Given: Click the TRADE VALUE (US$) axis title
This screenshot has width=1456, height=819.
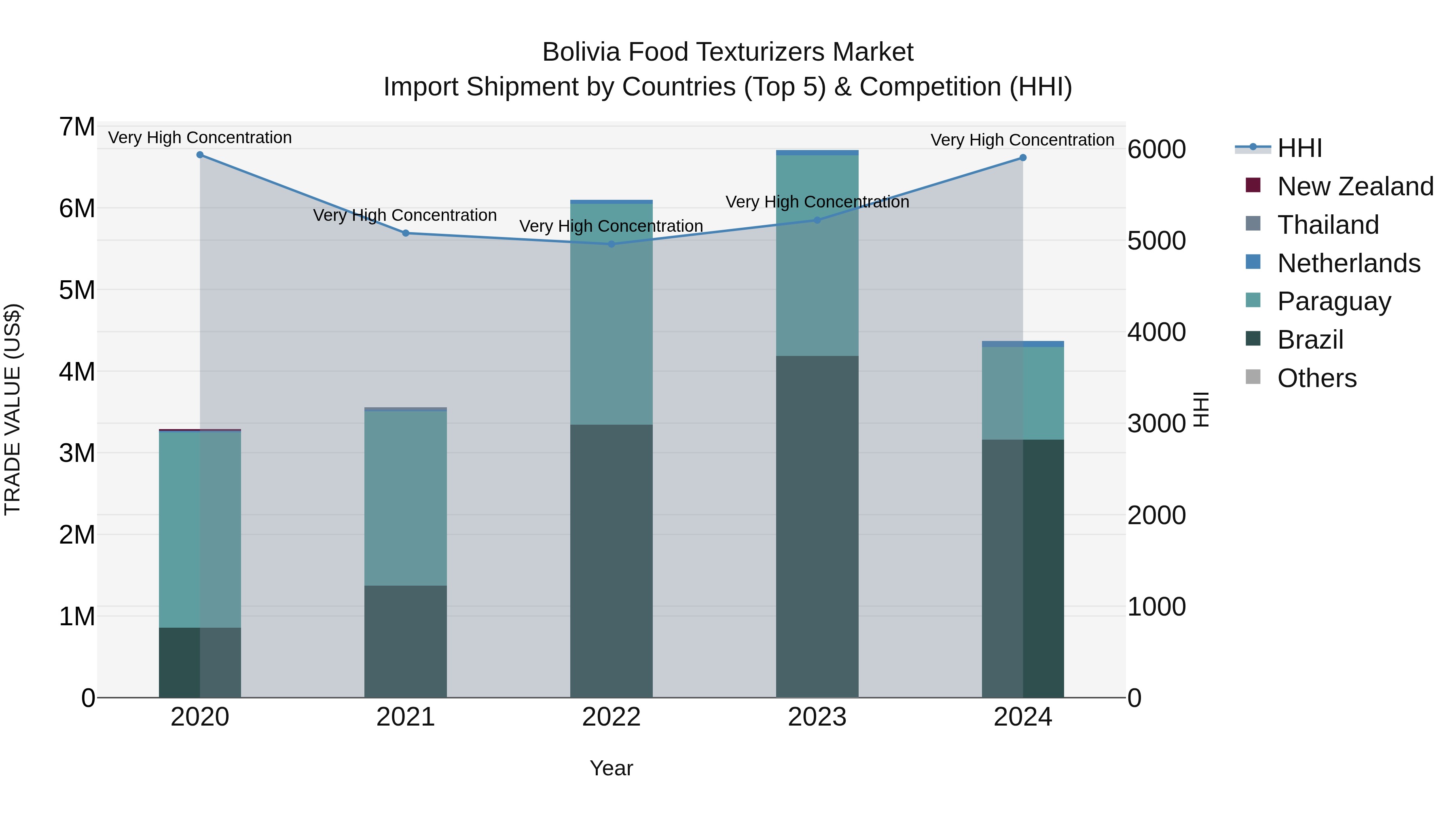Looking at the screenshot, I should pyautogui.click(x=13, y=409).
